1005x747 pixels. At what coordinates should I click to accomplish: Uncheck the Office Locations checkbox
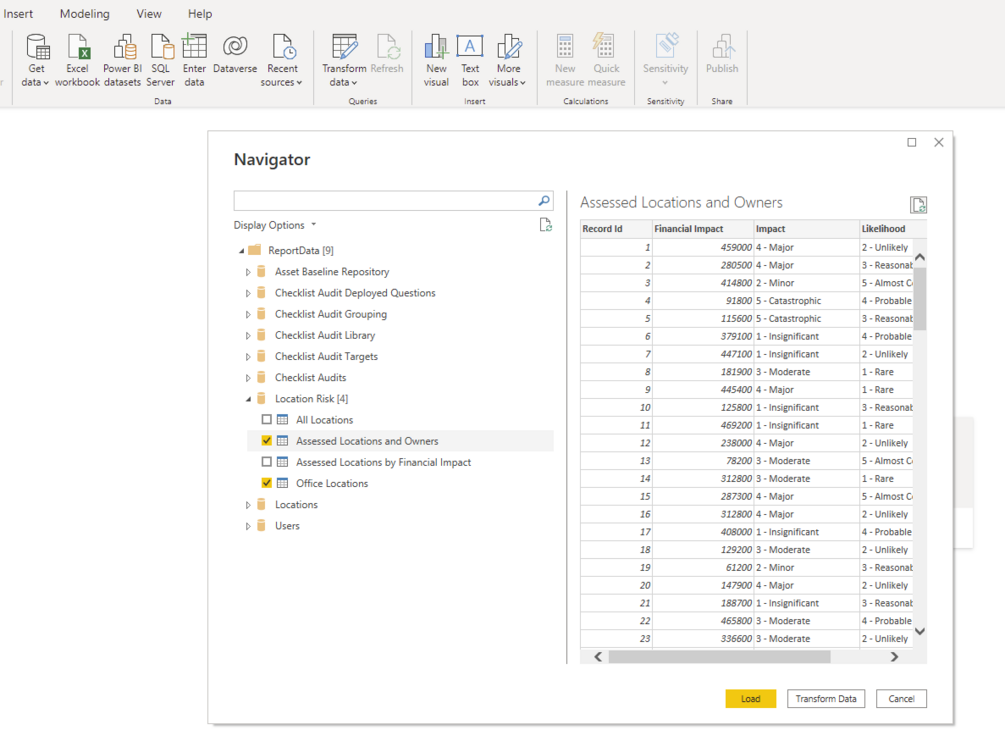coord(267,483)
